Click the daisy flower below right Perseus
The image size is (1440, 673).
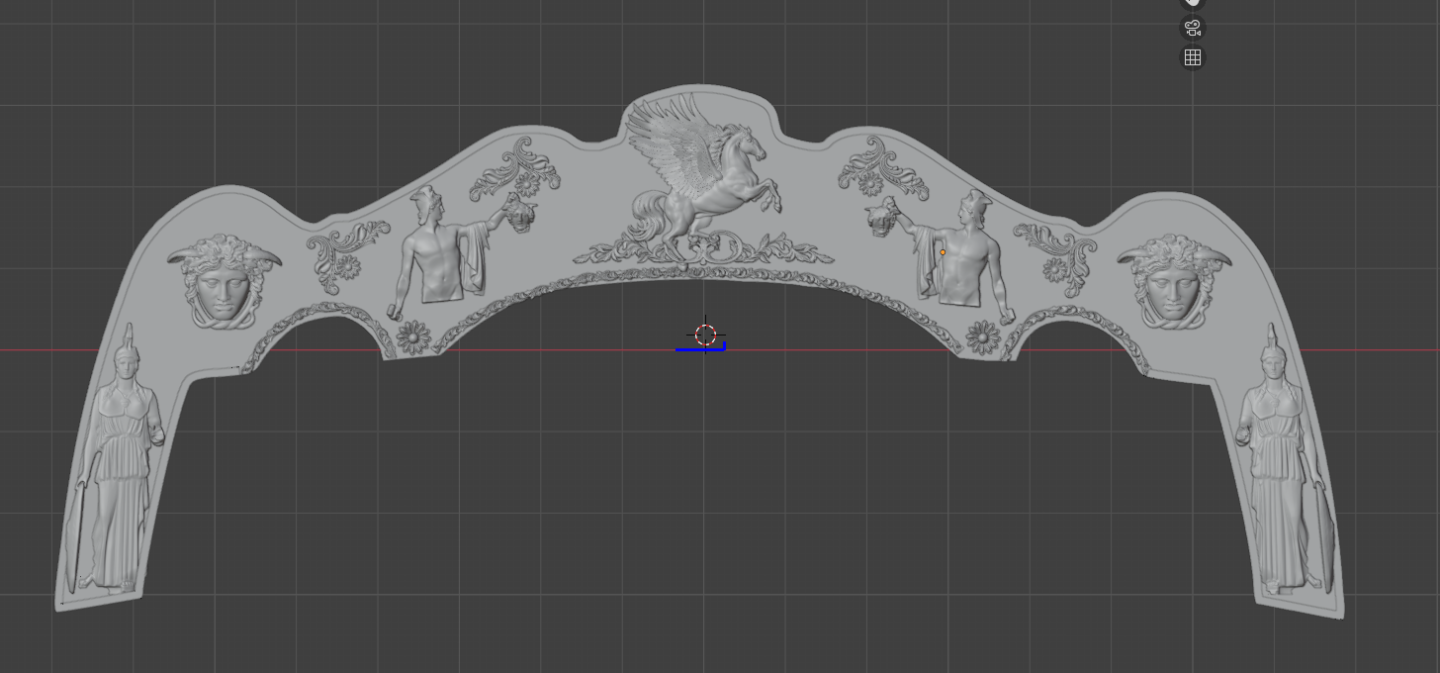tap(983, 337)
